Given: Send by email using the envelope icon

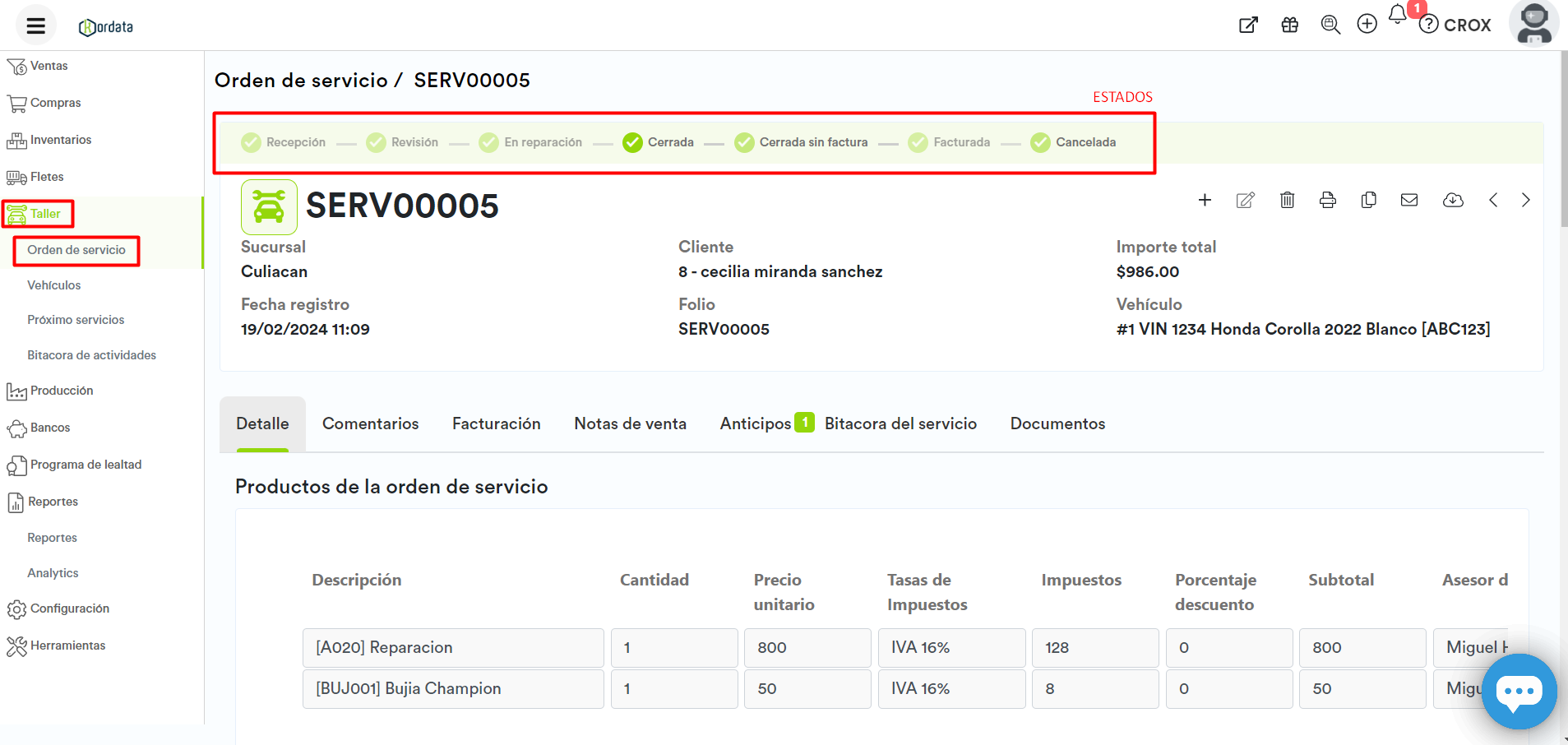Looking at the screenshot, I should pos(1409,200).
